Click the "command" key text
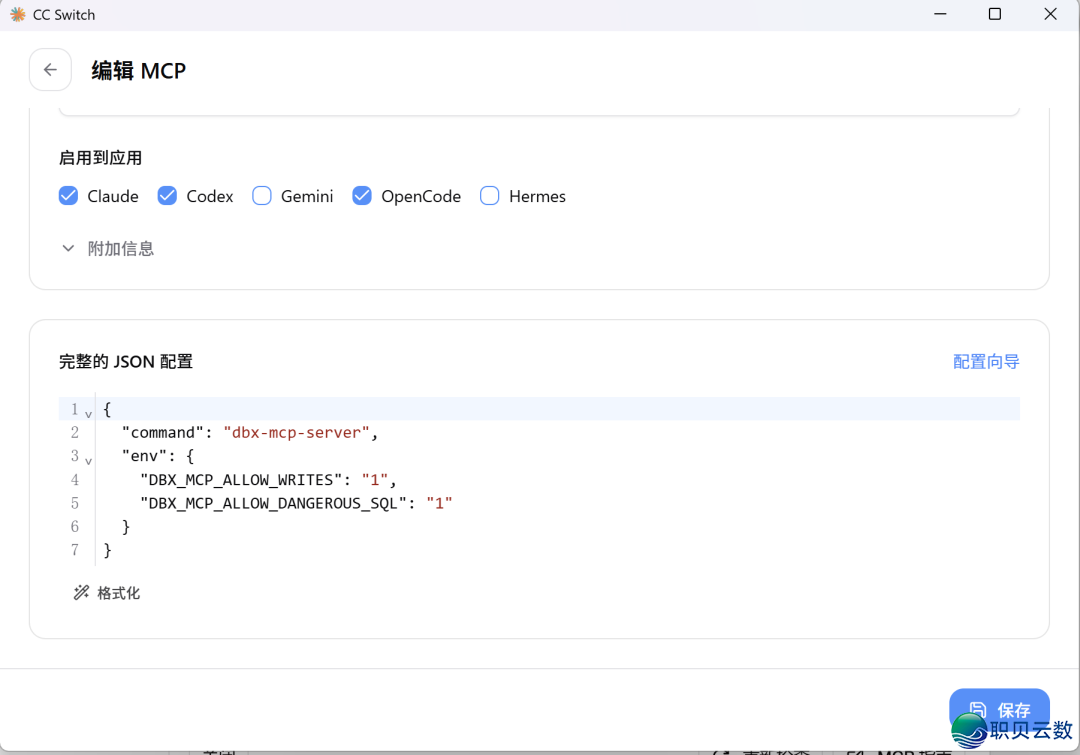The width and height of the screenshot is (1080, 755). click(163, 433)
